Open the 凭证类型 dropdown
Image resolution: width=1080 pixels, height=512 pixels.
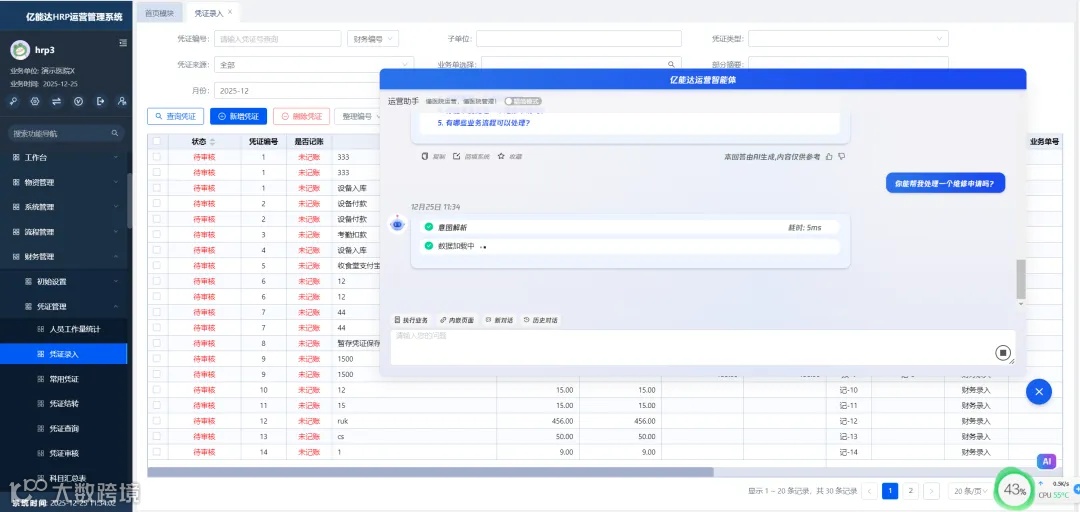tap(848, 39)
